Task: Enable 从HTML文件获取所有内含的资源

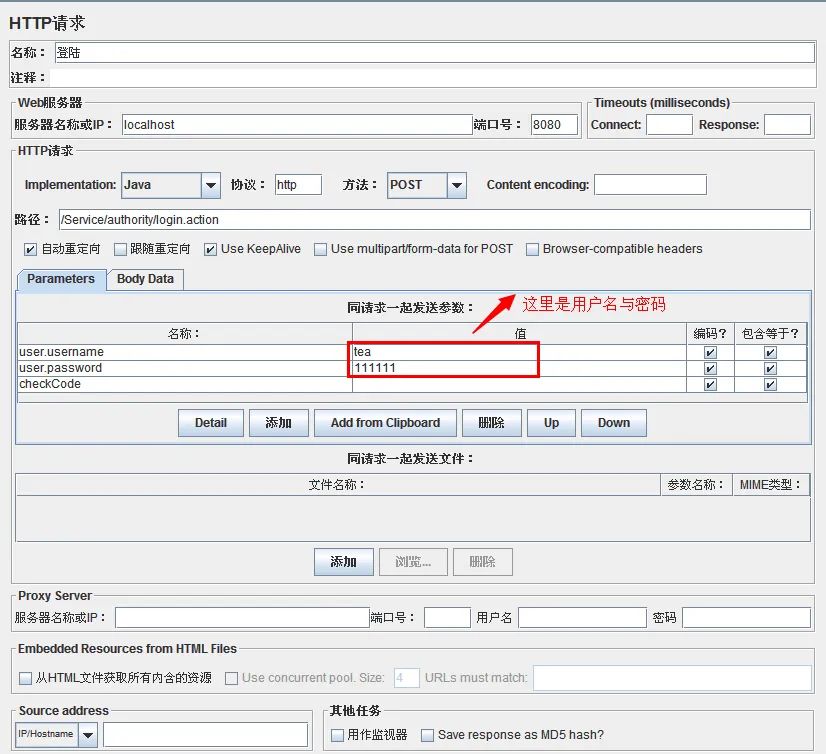Action: coord(25,677)
